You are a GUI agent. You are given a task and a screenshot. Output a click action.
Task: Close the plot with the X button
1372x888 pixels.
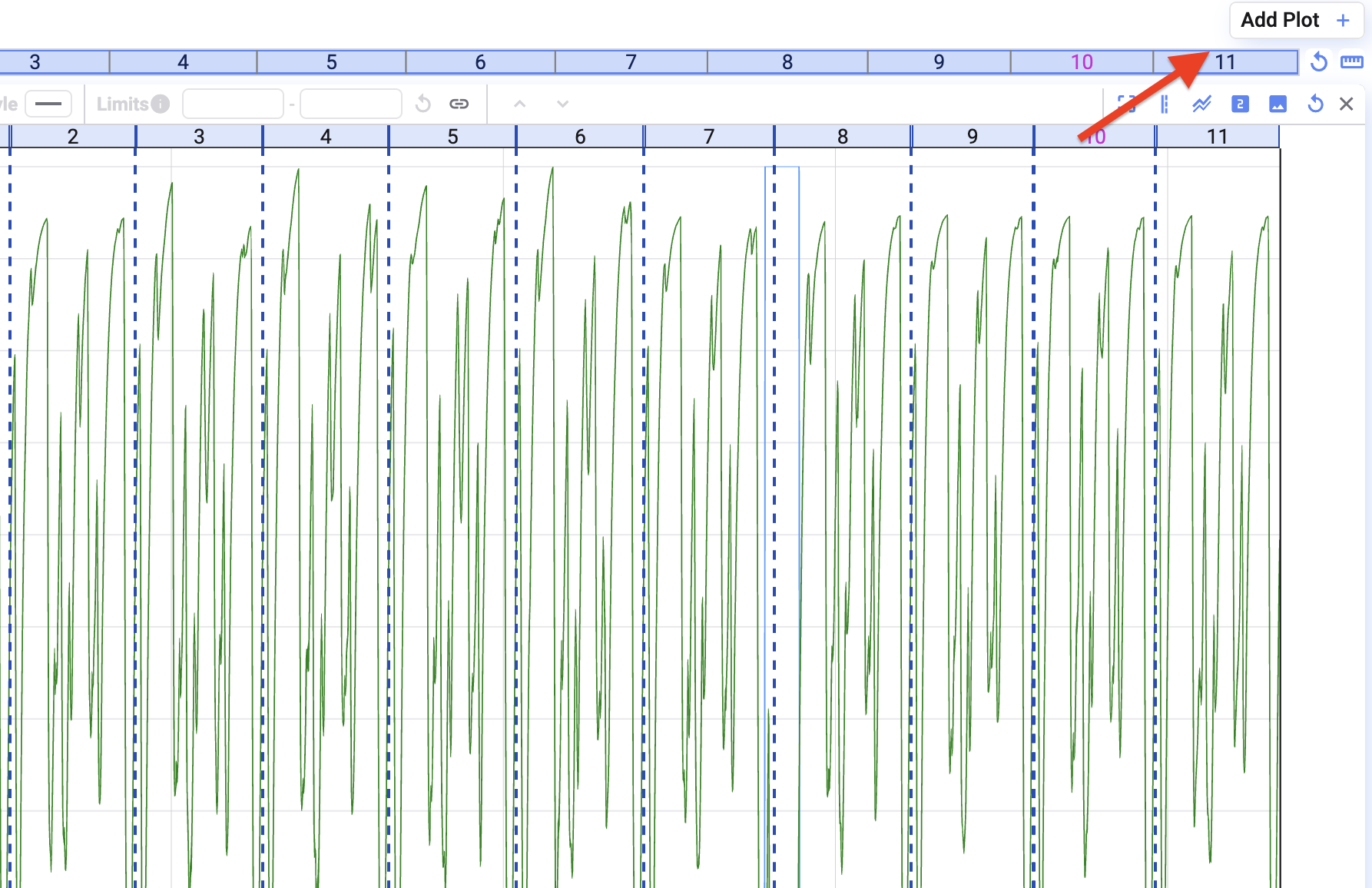tap(1346, 104)
